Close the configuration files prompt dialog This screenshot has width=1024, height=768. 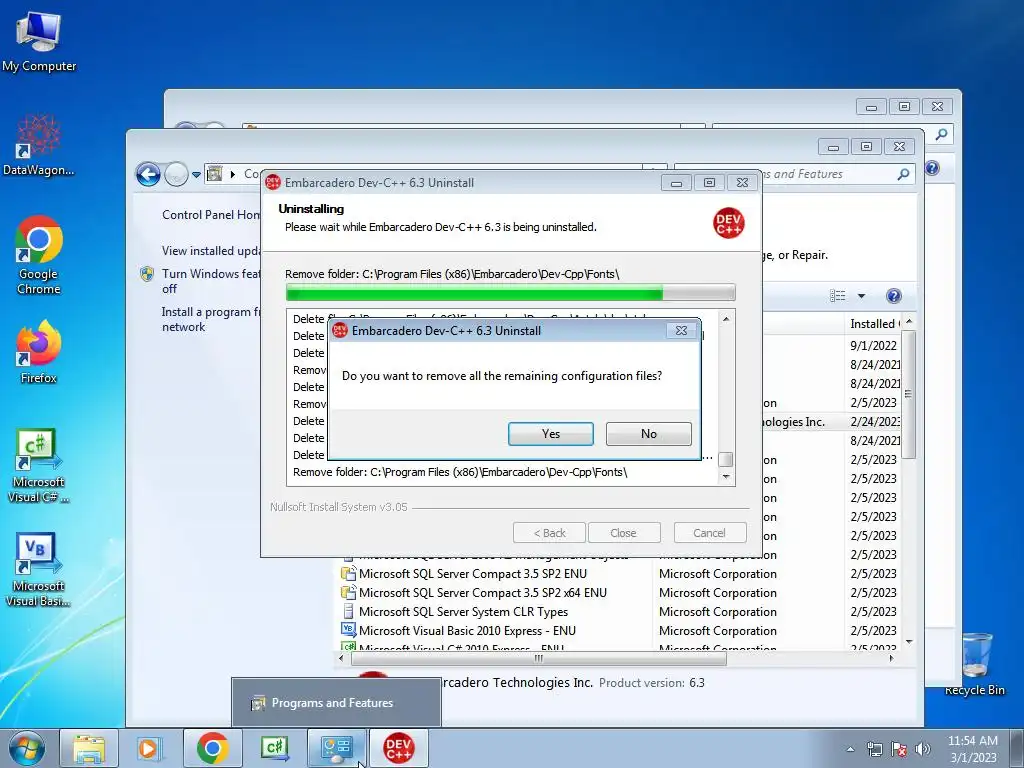click(x=680, y=330)
